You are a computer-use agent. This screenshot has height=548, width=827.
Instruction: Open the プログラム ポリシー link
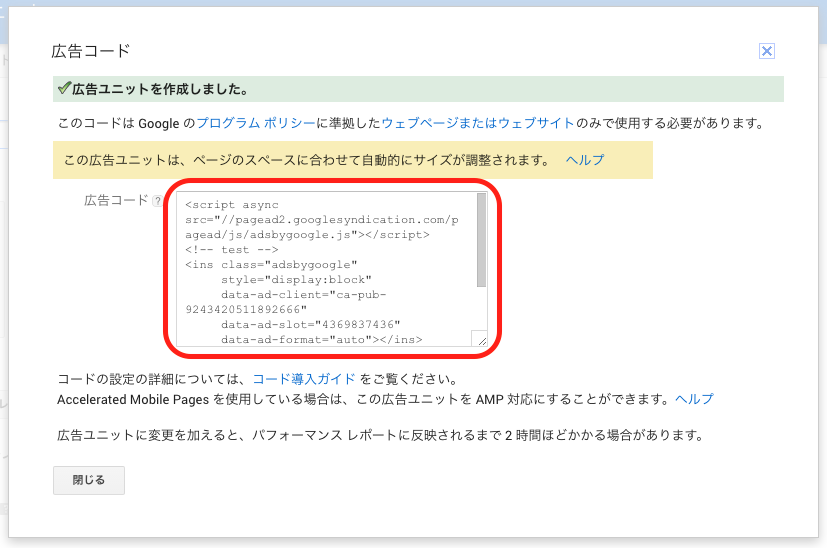(256, 123)
